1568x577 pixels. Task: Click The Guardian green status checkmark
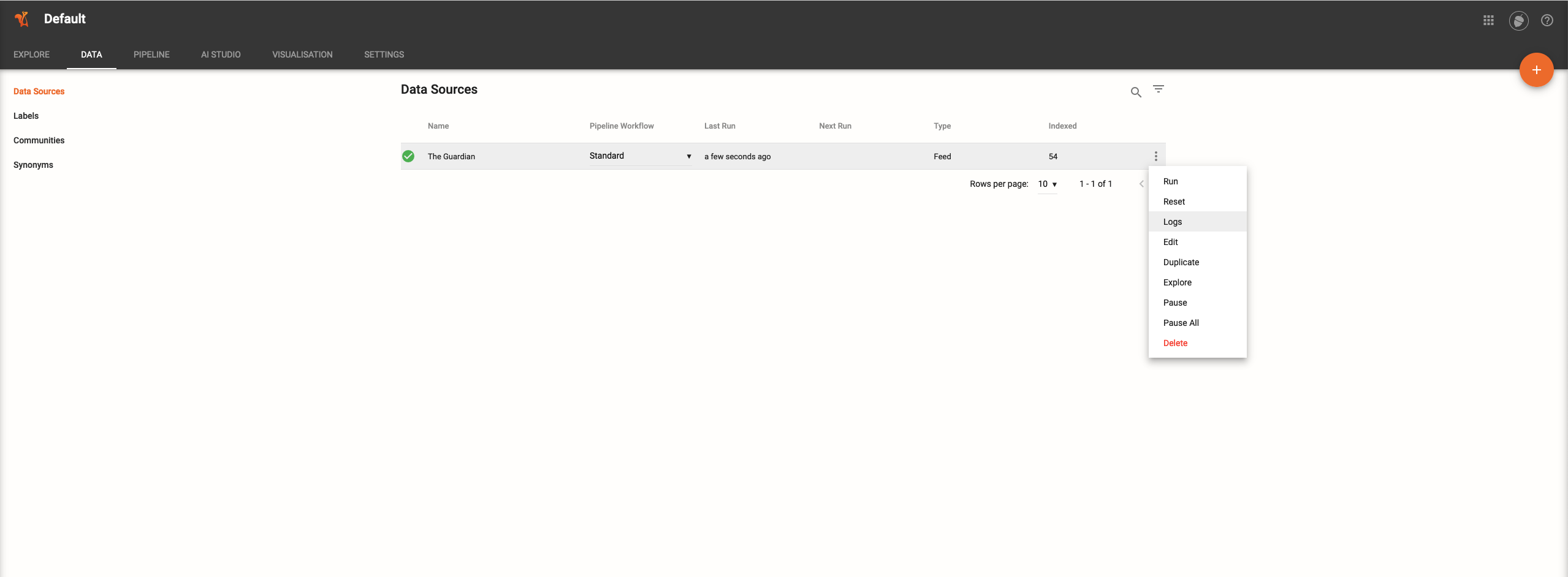(408, 156)
